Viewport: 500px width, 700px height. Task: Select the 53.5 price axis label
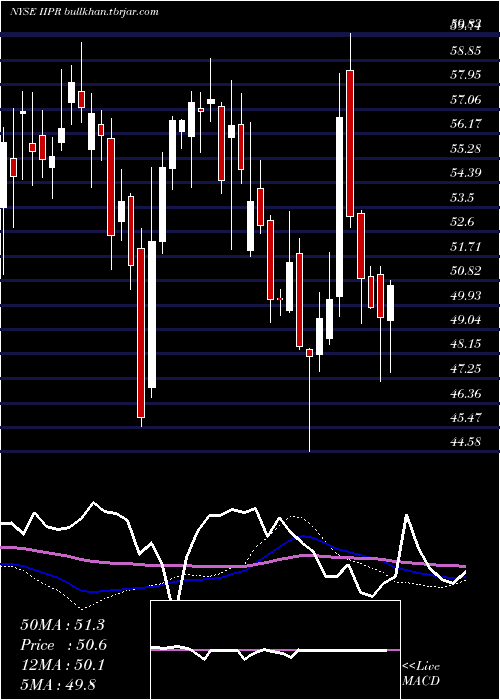click(463, 197)
